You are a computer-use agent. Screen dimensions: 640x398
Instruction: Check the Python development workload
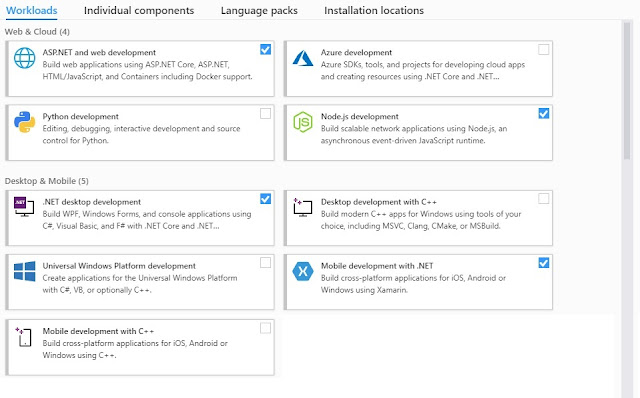click(265, 113)
